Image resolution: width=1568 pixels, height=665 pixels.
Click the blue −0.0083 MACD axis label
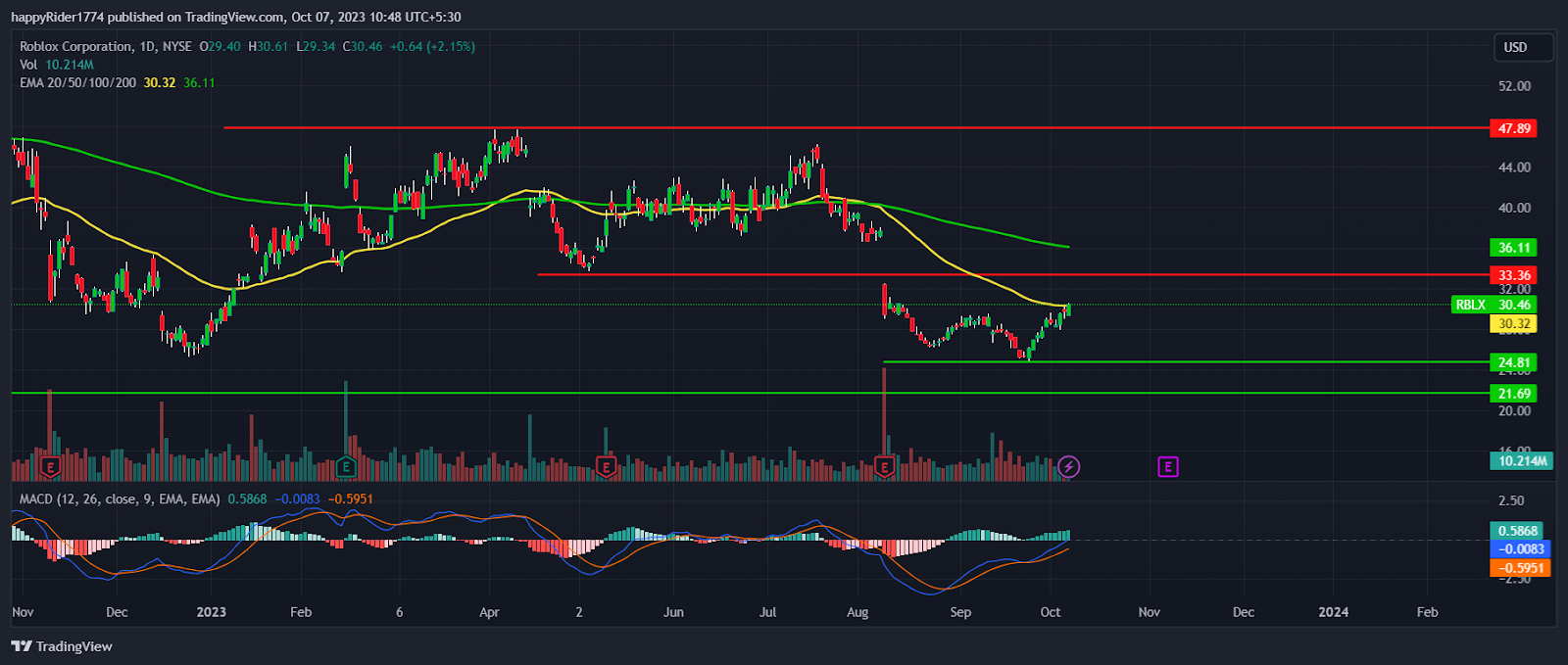(1520, 549)
